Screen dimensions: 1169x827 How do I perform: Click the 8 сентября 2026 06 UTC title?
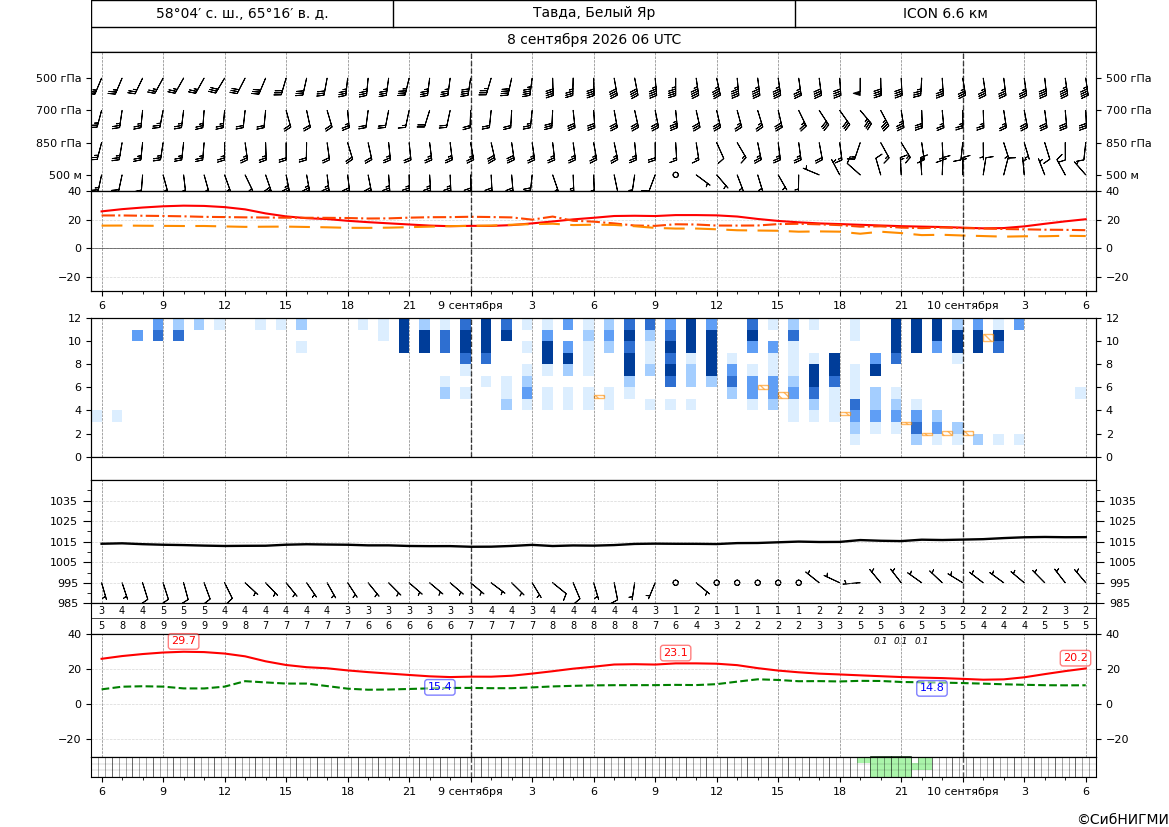coord(594,40)
